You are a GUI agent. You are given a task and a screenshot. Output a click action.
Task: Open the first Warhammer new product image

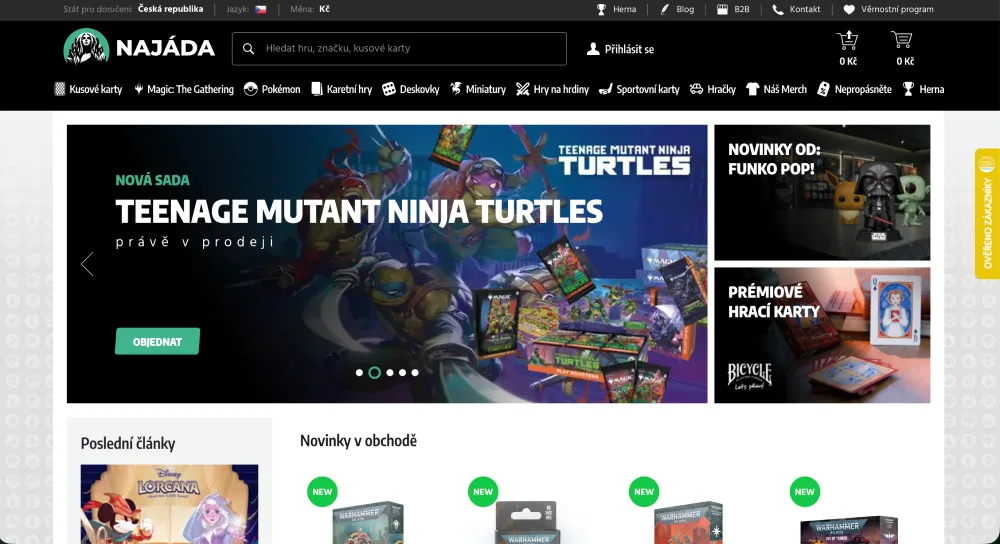[368, 520]
